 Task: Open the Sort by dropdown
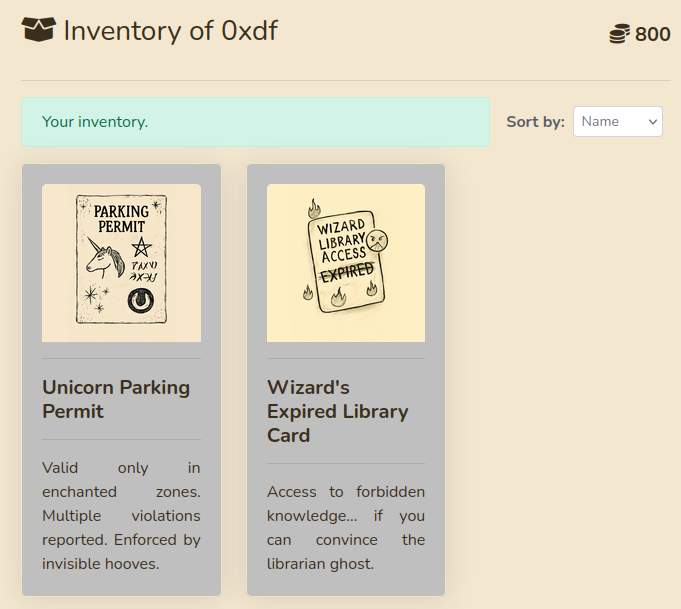[x=617, y=122]
